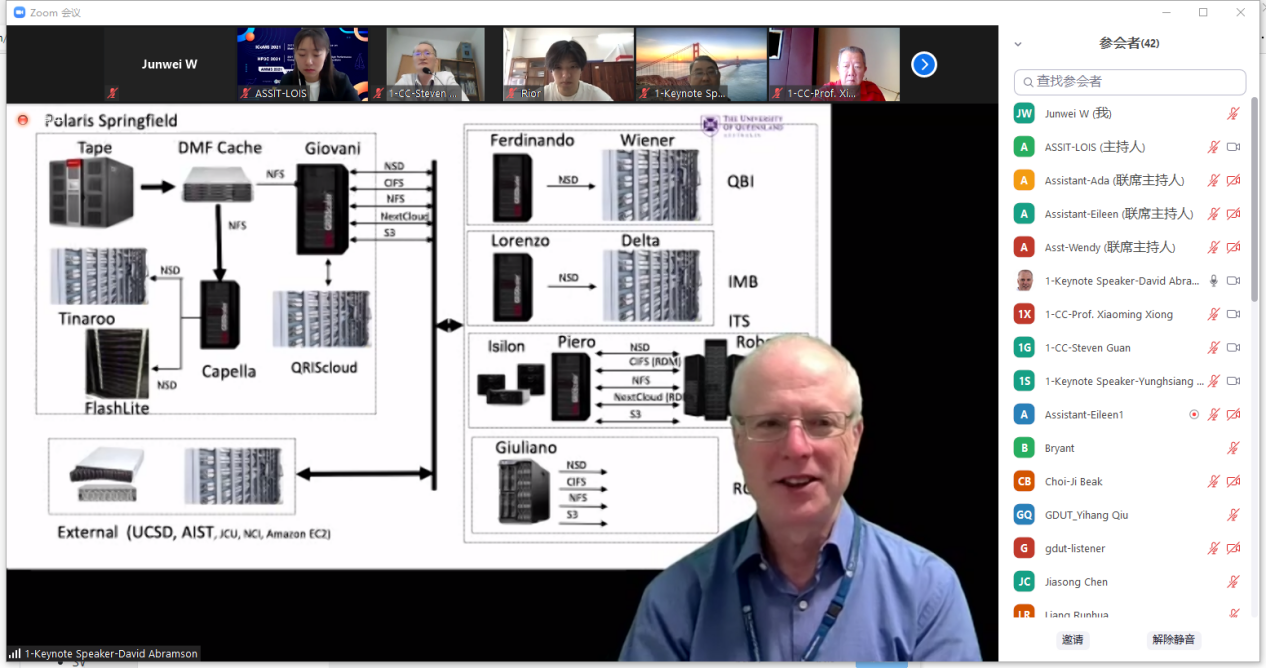Collapse the participants panel with chevron
1266x668 pixels.
click(1018, 44)
